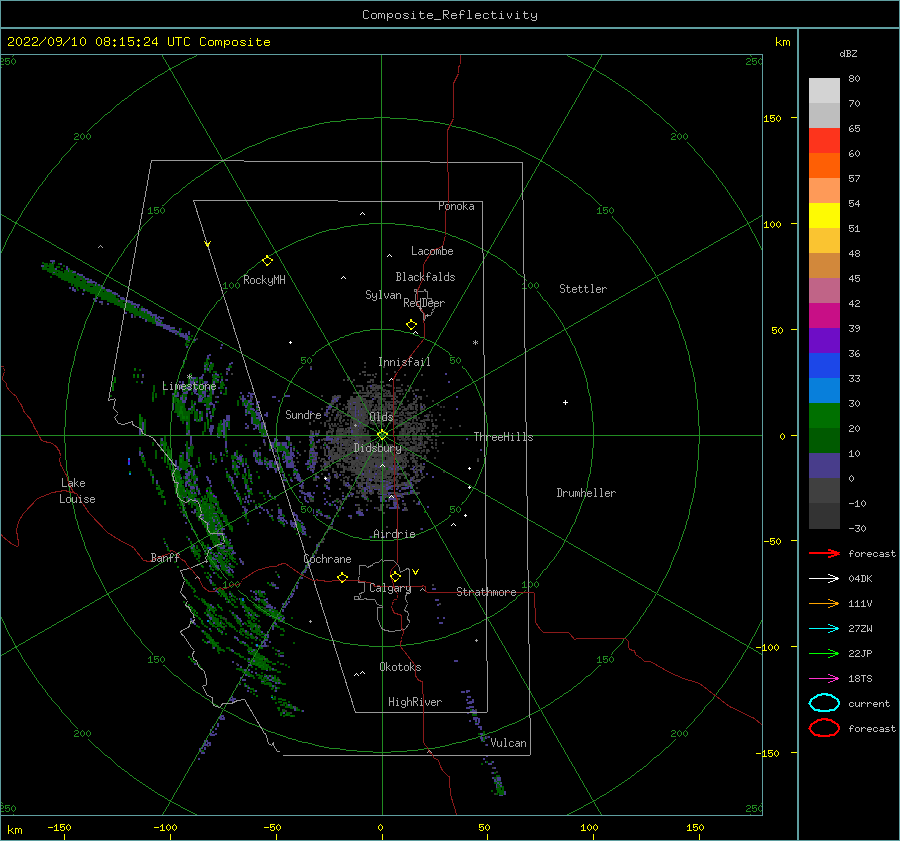Click the dBZ legend heading

(848, 53)
